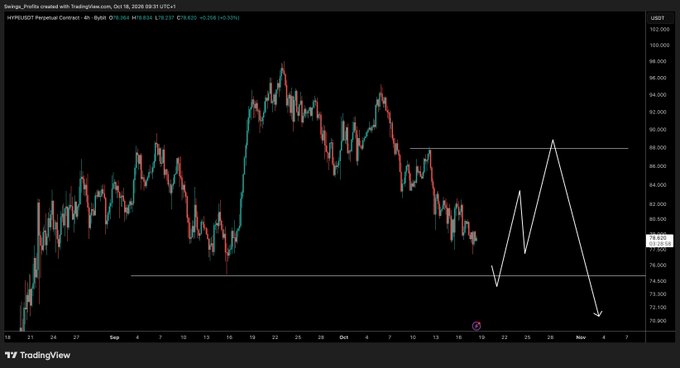Click the 92.000 price axis label
The height and width of the screenshot is (368, 680).
click(x=658, y=112)
